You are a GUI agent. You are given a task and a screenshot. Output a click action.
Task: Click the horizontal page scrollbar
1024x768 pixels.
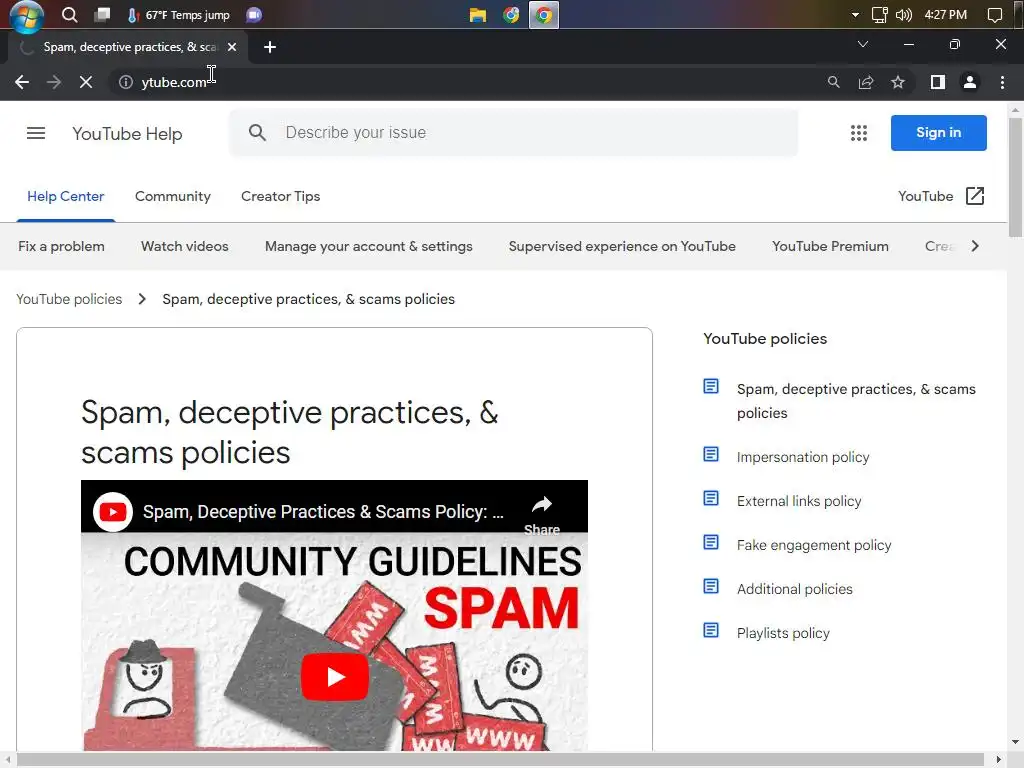tap(500, 760)
